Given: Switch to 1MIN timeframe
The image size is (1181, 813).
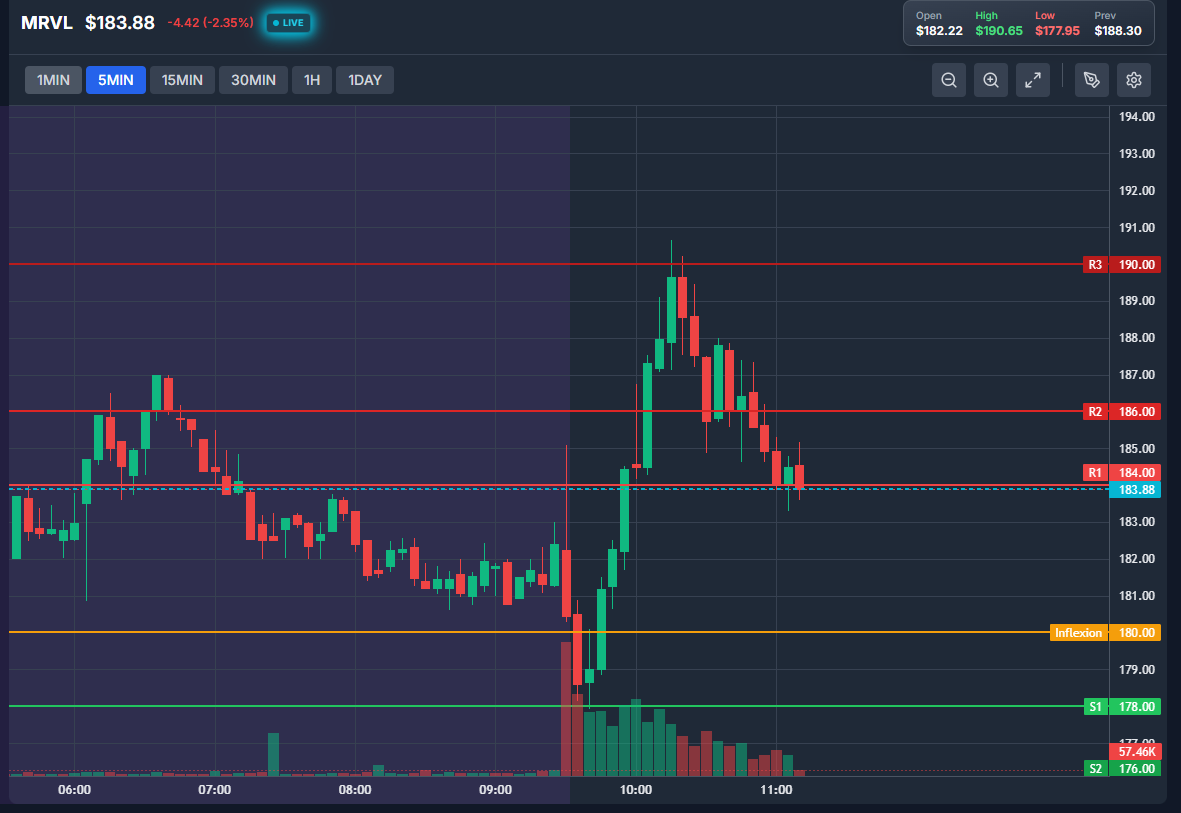Looking at the screenshot, I should pos(53,80).
